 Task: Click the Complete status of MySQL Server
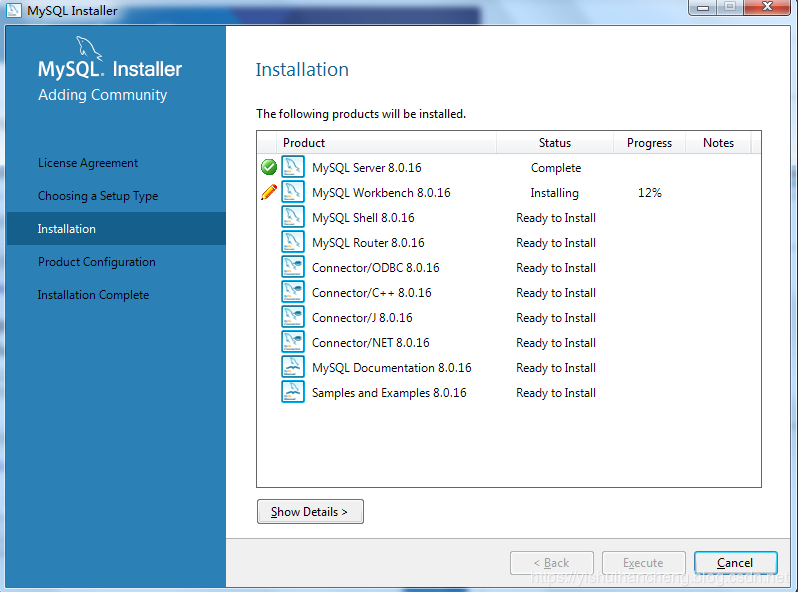click(556, 167)
